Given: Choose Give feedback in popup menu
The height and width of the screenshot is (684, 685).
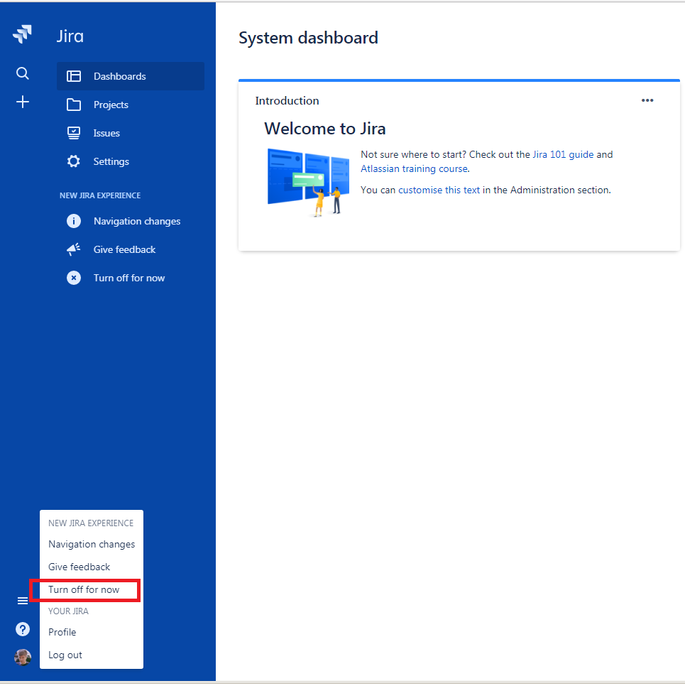Looking at the screenshot, I should pos(91,567).
